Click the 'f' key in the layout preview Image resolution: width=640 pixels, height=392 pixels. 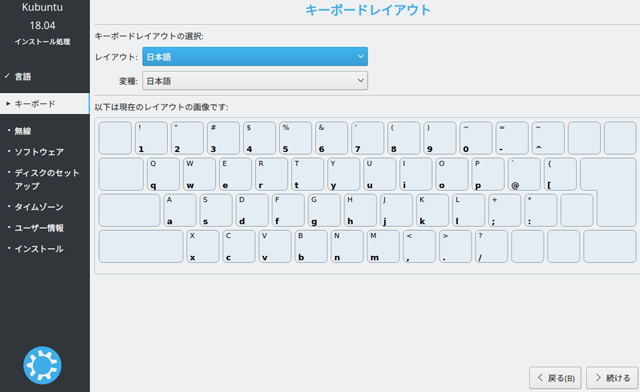(288, 210)
